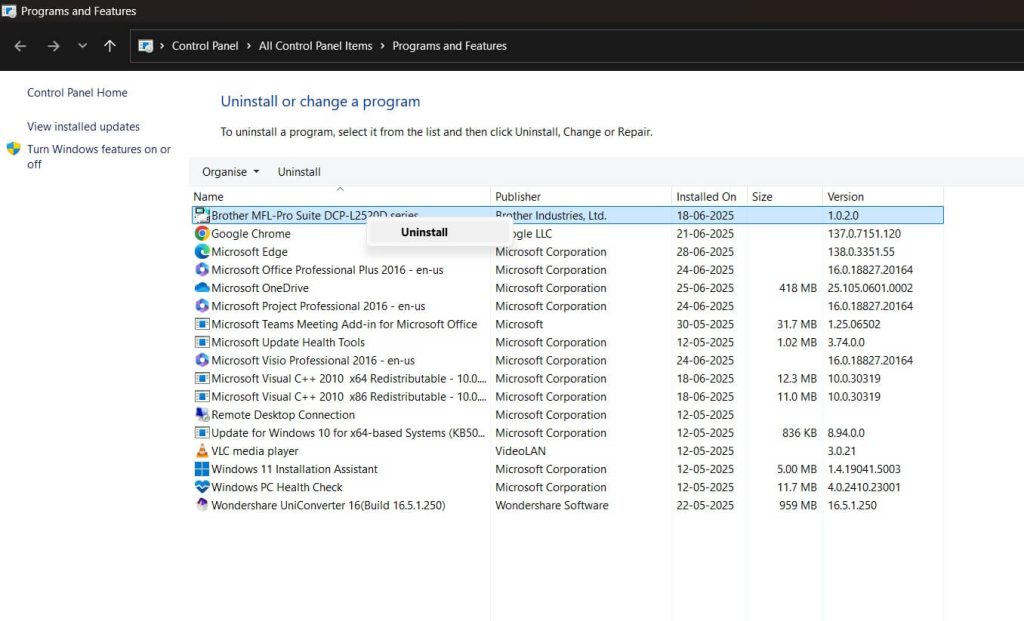The width and height of the screenshot is (1024, 621).
Task: Open the Organise dropdown menu
Action: click(x=231, y=172)
